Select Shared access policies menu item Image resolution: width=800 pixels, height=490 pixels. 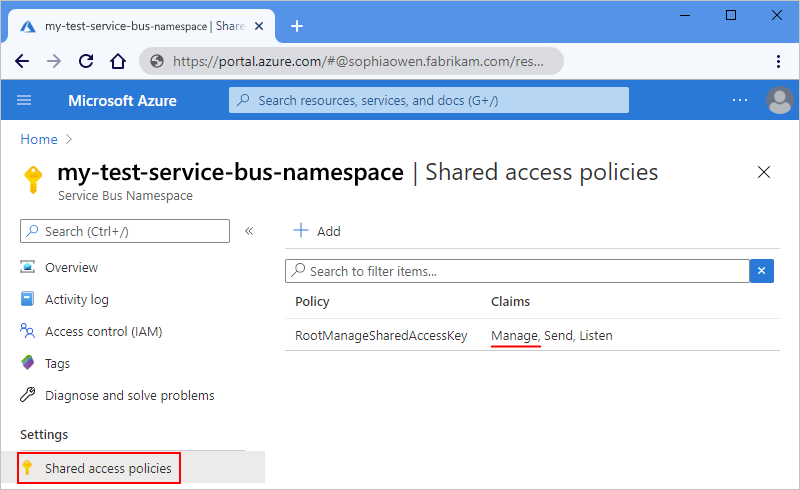coord(107,468)
